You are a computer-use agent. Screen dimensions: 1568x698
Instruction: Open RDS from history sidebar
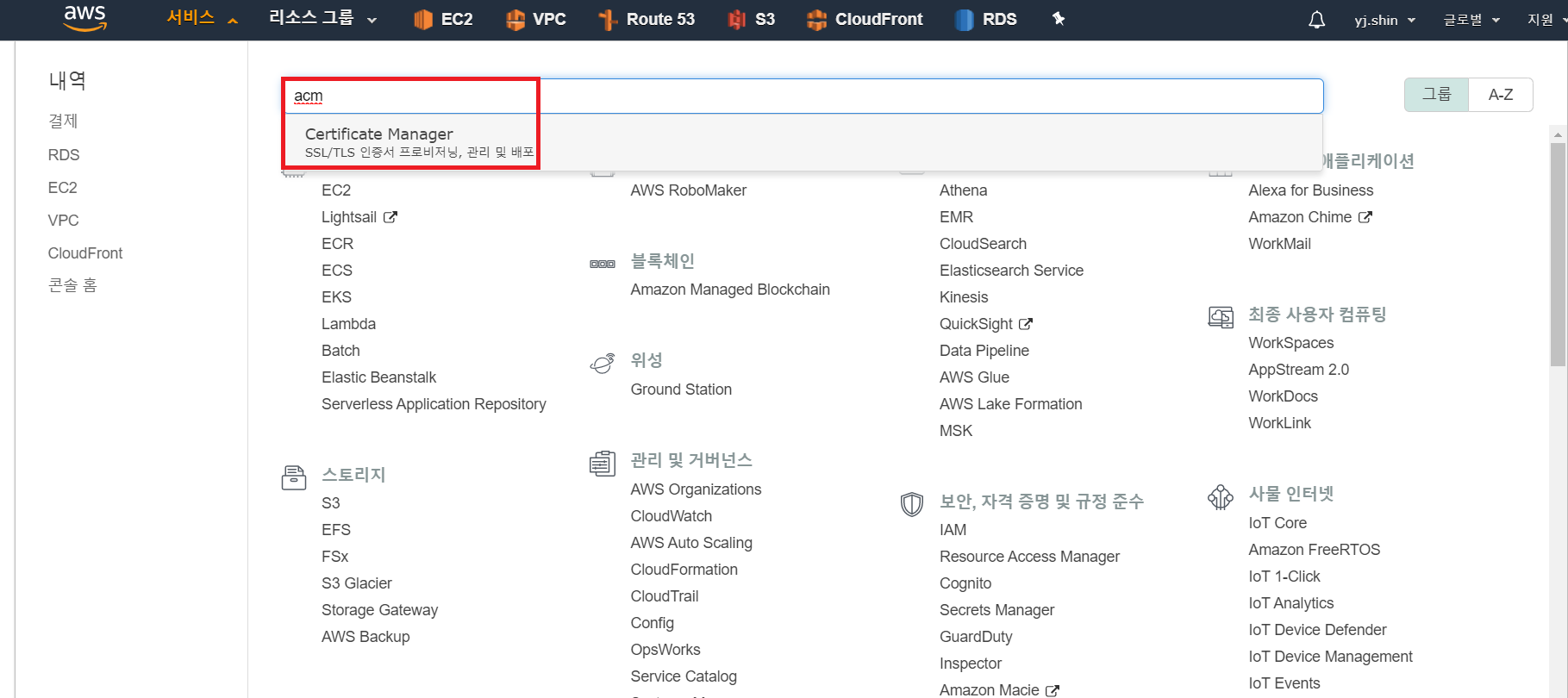(64, 155)
